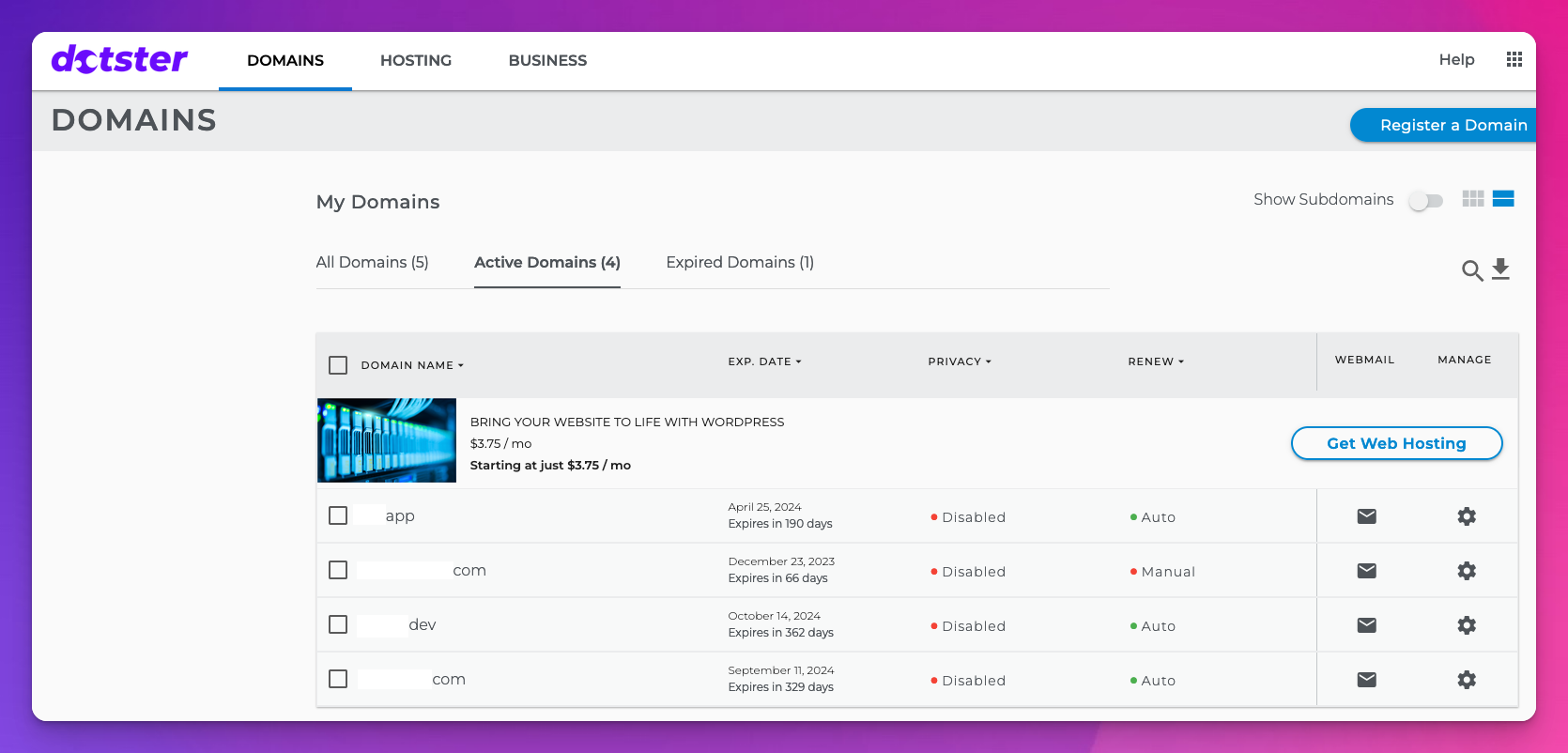Click Register a Domain button

coord(1443,125)
